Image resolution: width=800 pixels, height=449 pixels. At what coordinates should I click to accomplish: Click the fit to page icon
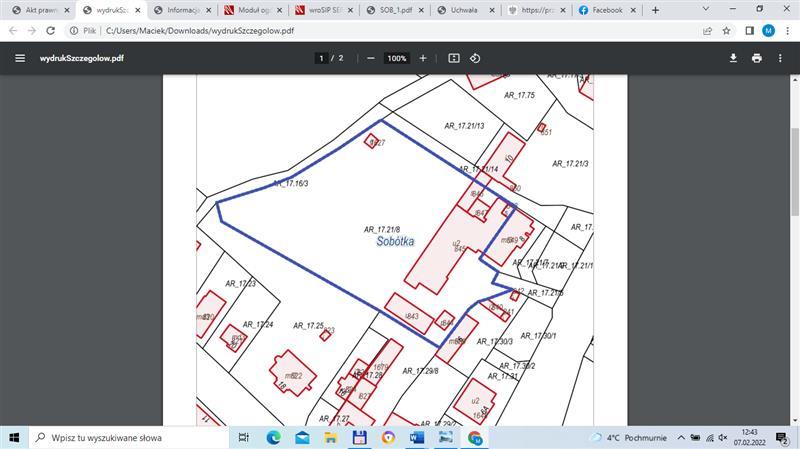point(454,58)
